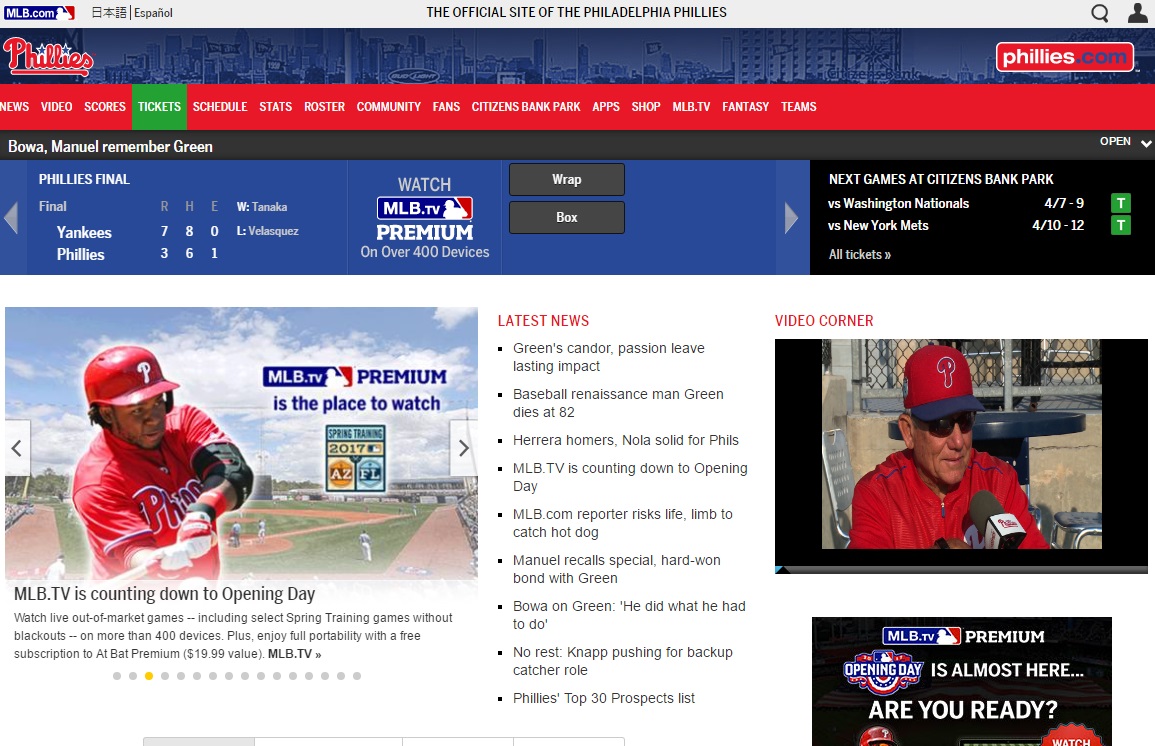Open the COMMUNITY menu

389,107
